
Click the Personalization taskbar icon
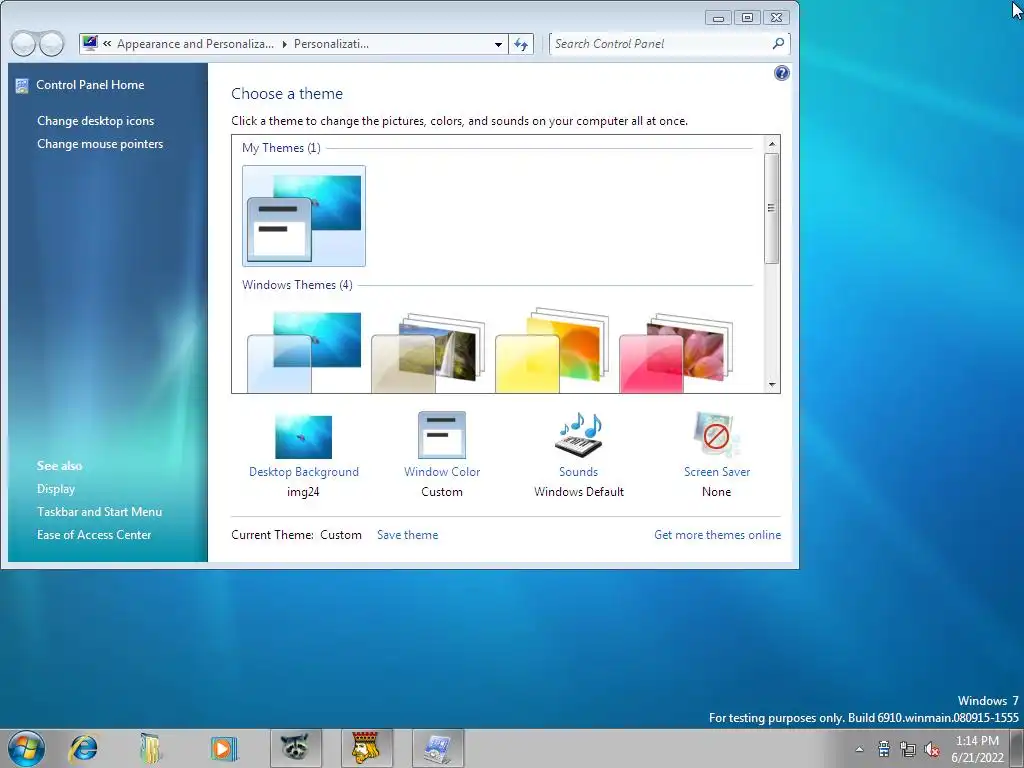pos(438,748)
